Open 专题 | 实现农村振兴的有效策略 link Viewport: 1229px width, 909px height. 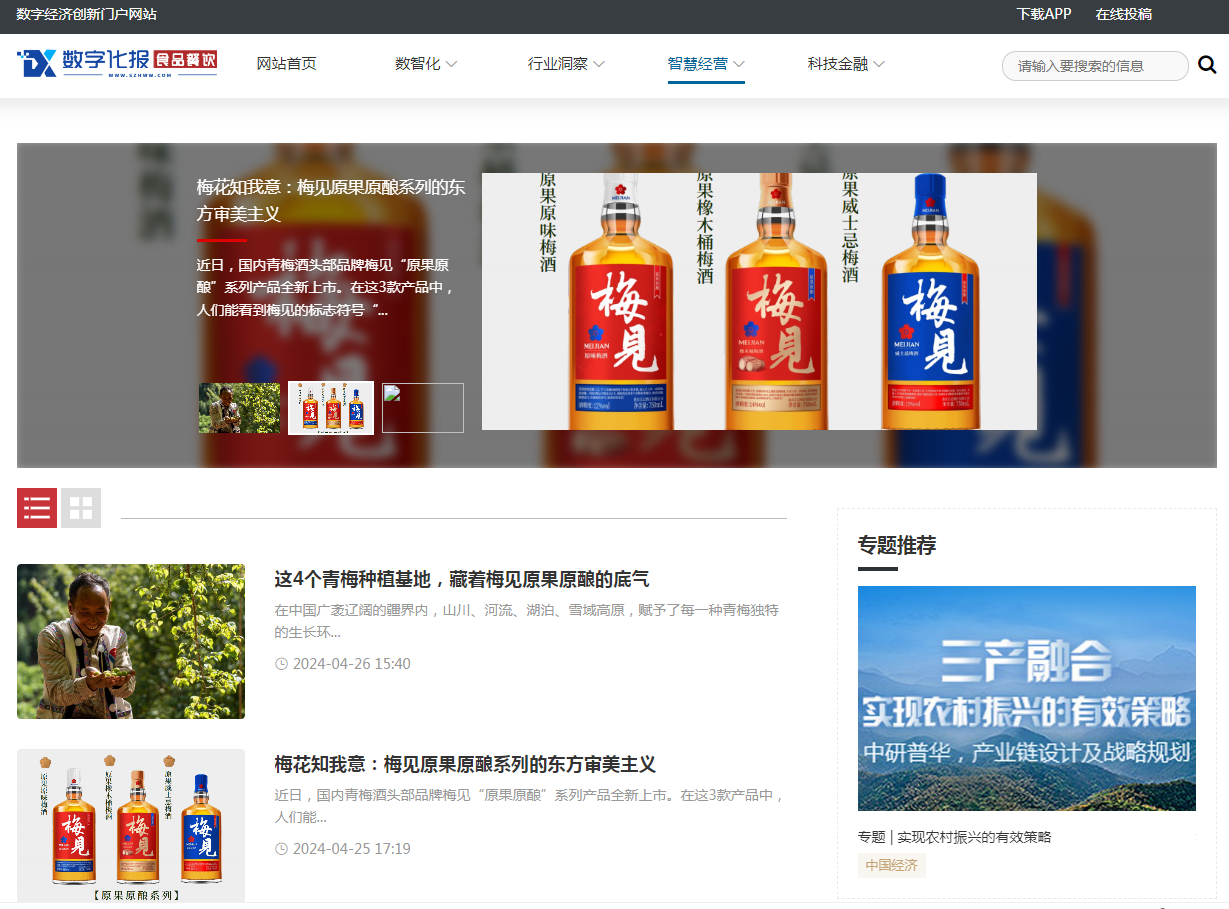tap(954, 837)
